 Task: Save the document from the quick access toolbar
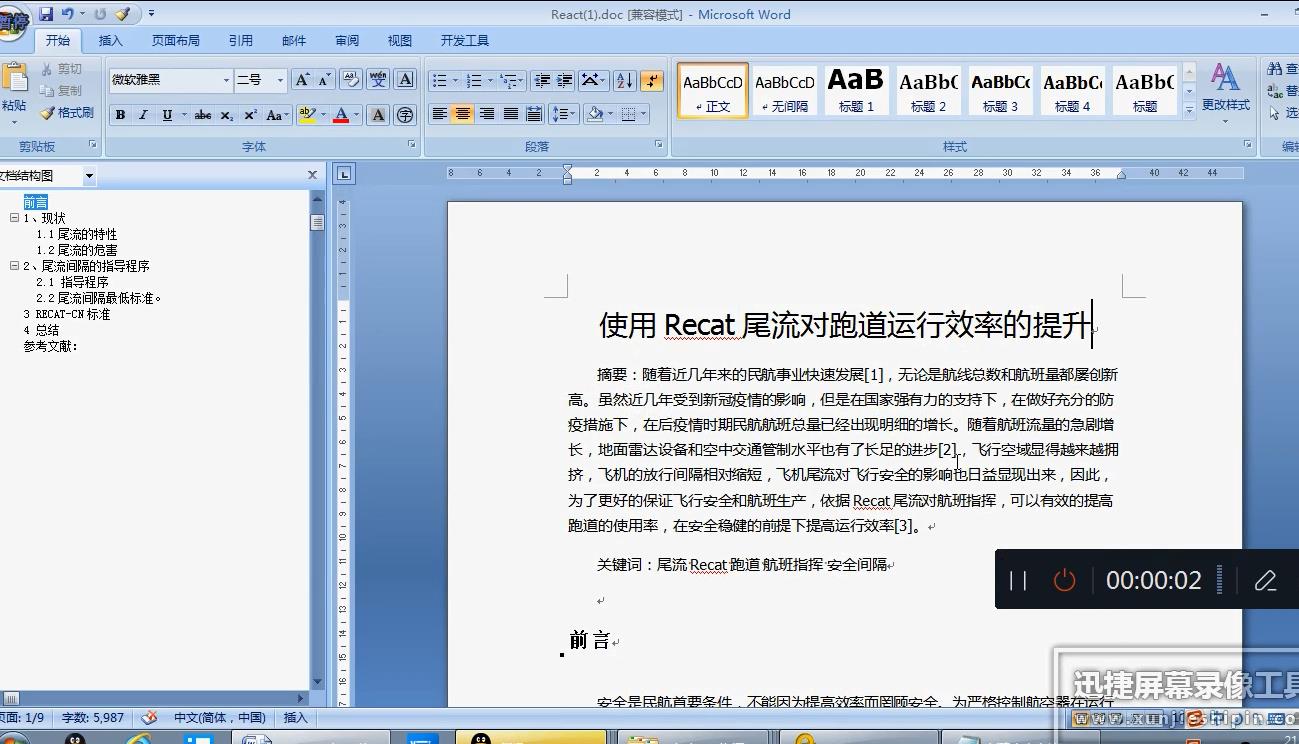point(46,14)
